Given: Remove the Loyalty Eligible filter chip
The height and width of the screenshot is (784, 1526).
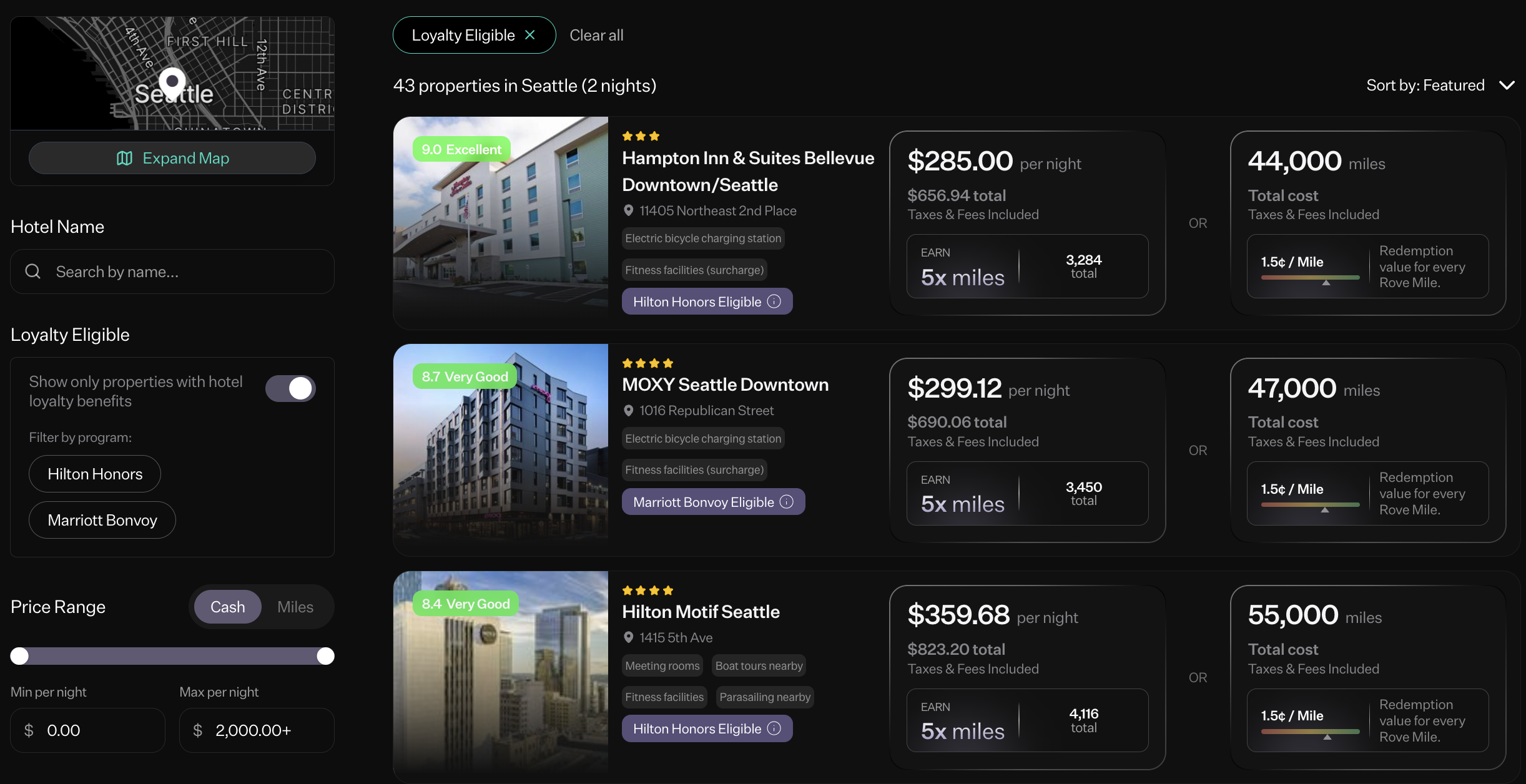Looking at the screenshot, I should pyautogui.click(x=530, y=35).
